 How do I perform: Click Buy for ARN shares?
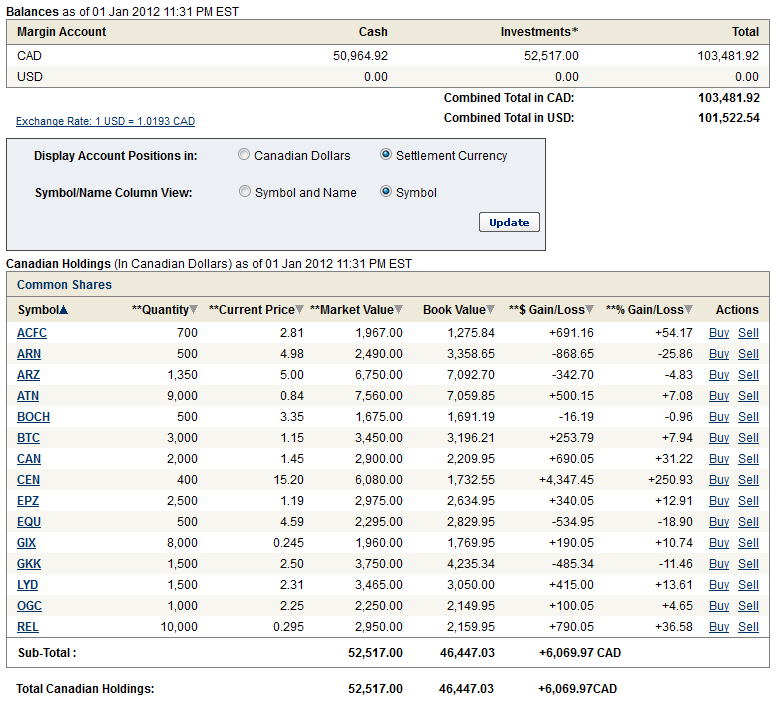click(718, 354)
